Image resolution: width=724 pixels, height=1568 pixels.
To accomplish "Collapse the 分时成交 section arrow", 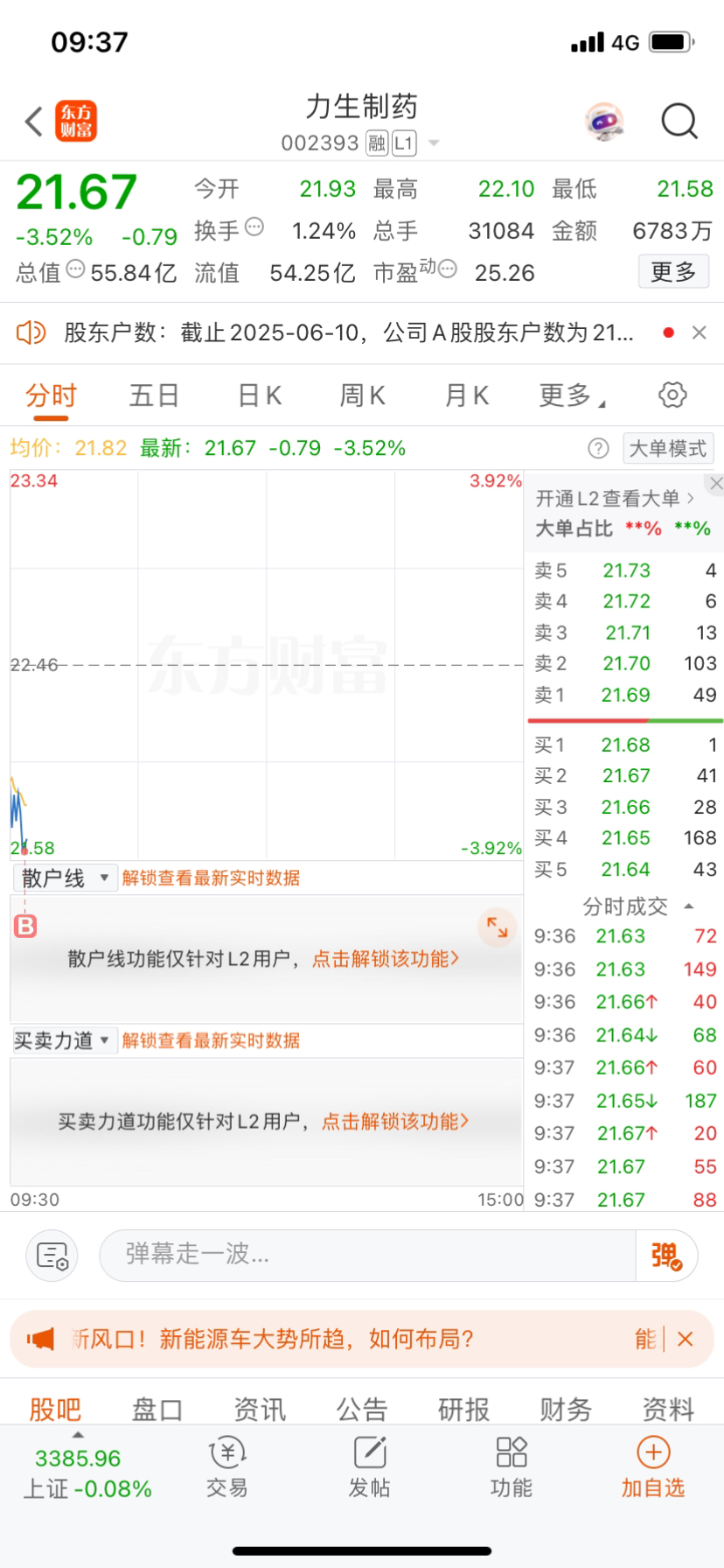I will click(689, 906).
